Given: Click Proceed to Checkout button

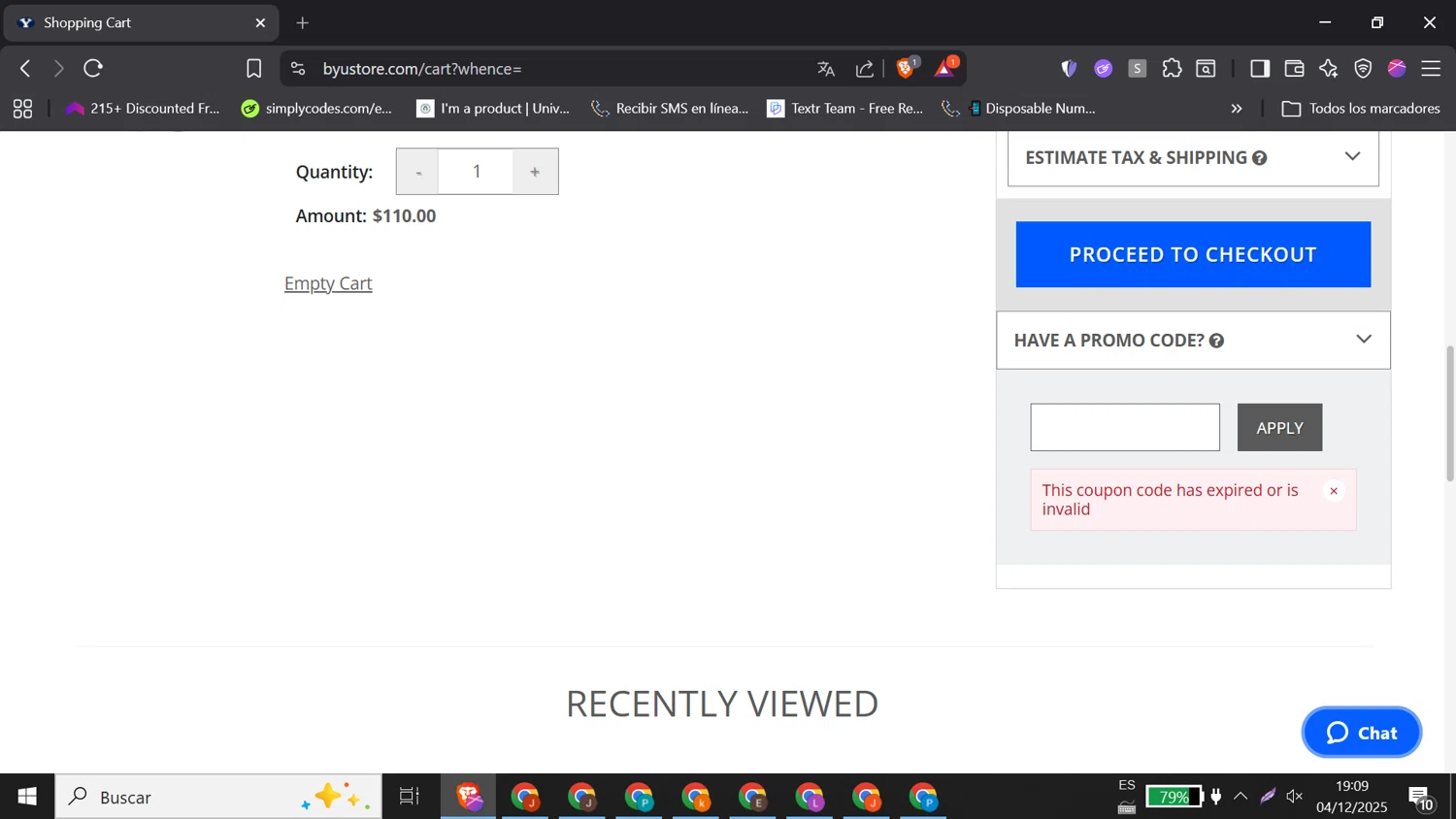Looking at the screenshot, I should [x=1193, y=254].
